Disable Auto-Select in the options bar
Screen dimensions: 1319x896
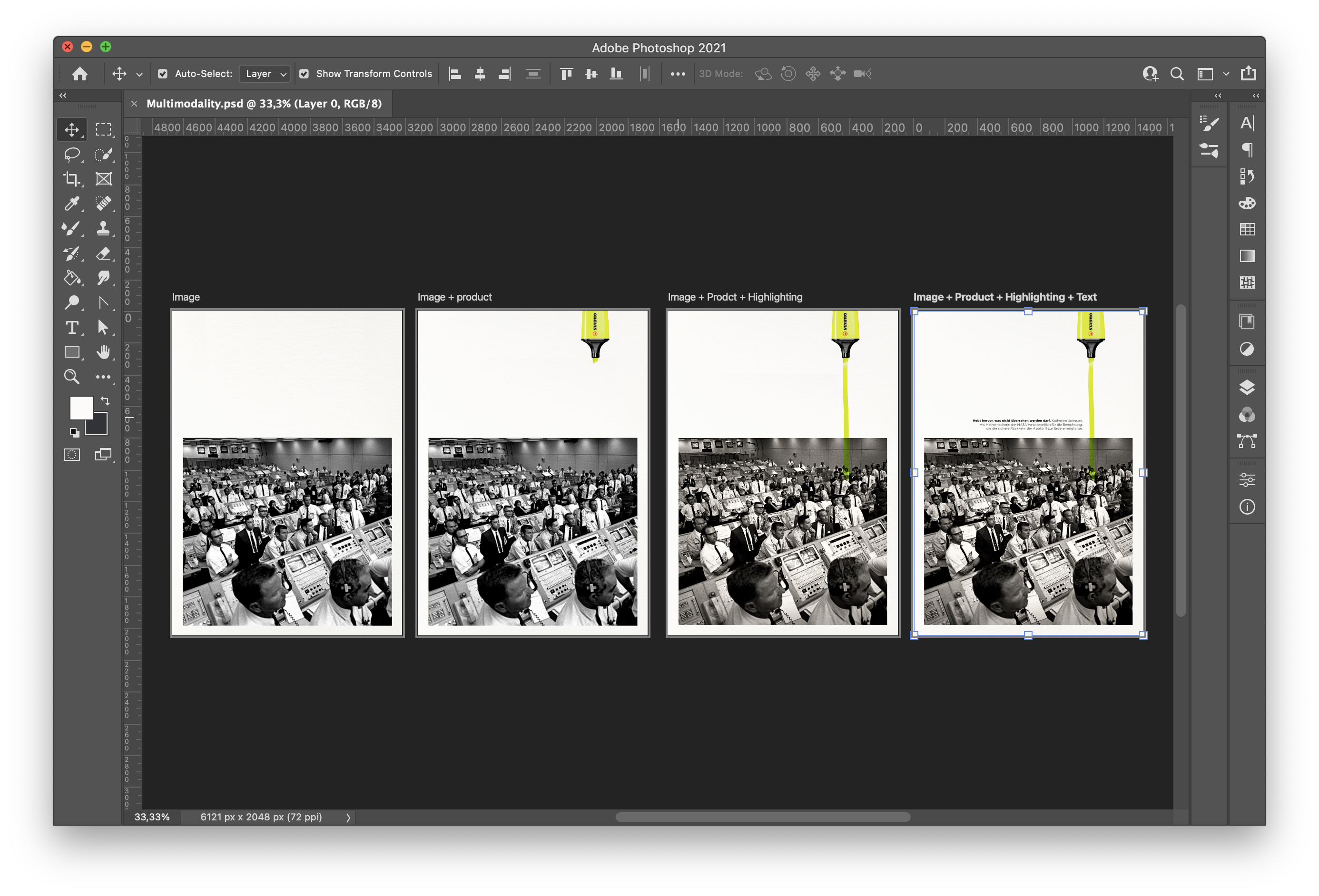(x=164, y=74)
